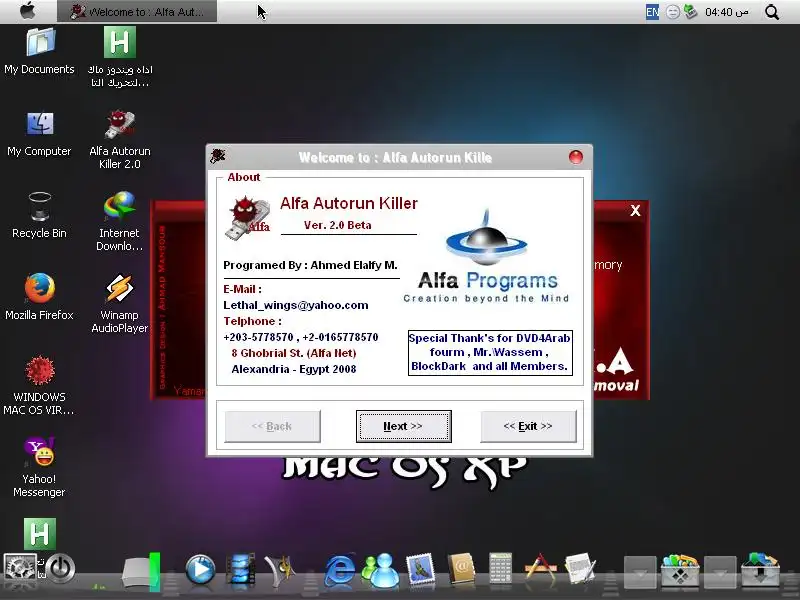The height and width of the screenshot is (600, 800).
Task: Click the Alfa Programs logo image
Action: [486, 256]
